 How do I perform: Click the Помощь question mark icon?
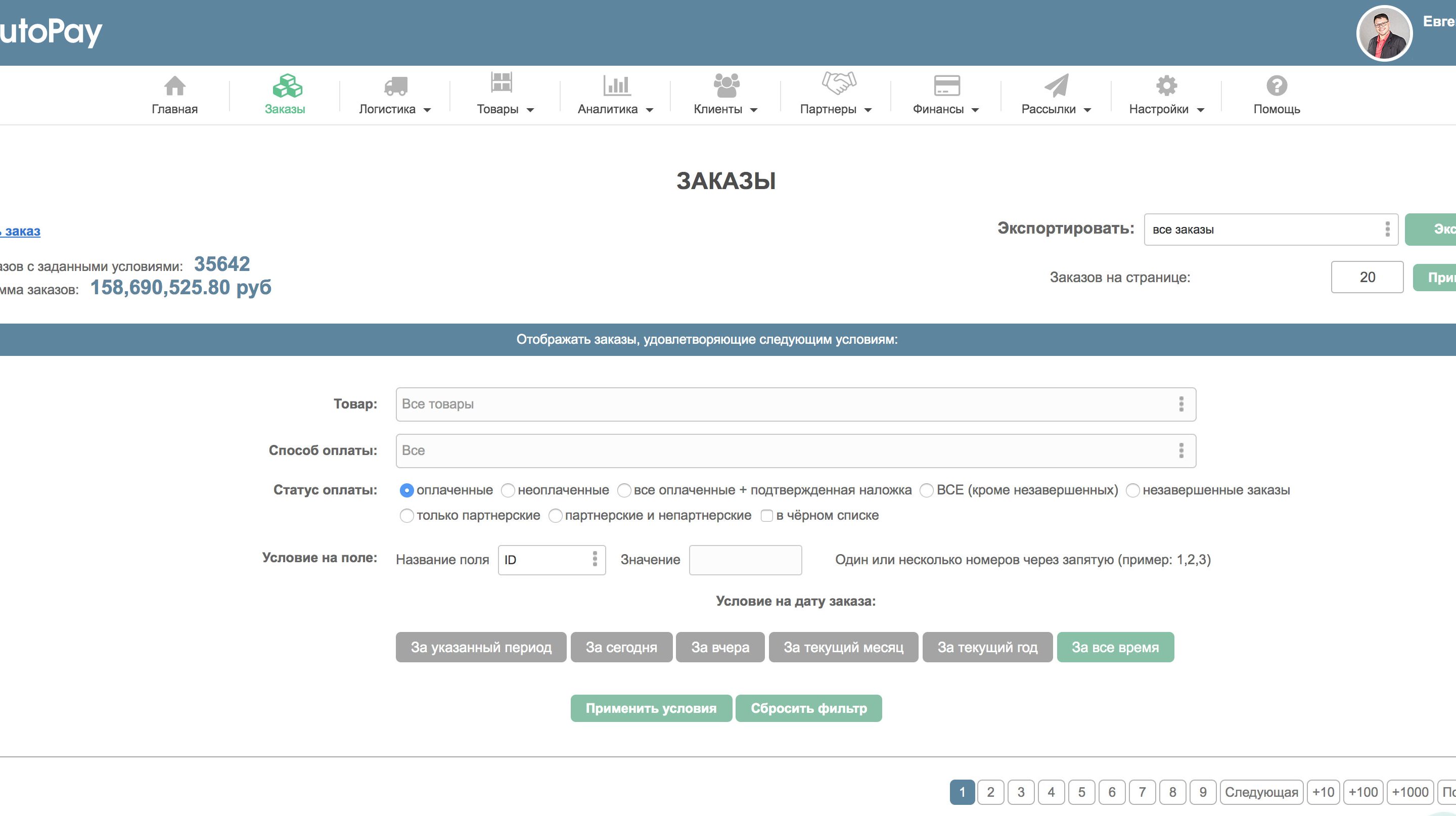[x=1277, y=86]
